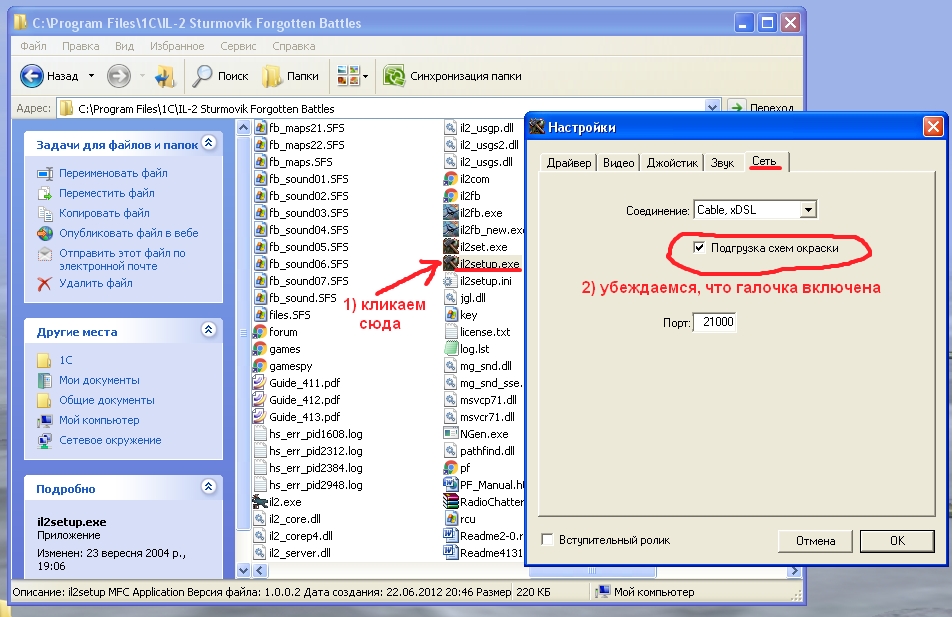
Task: Select the il2setup.ini file icon
Action: [450, 281]
